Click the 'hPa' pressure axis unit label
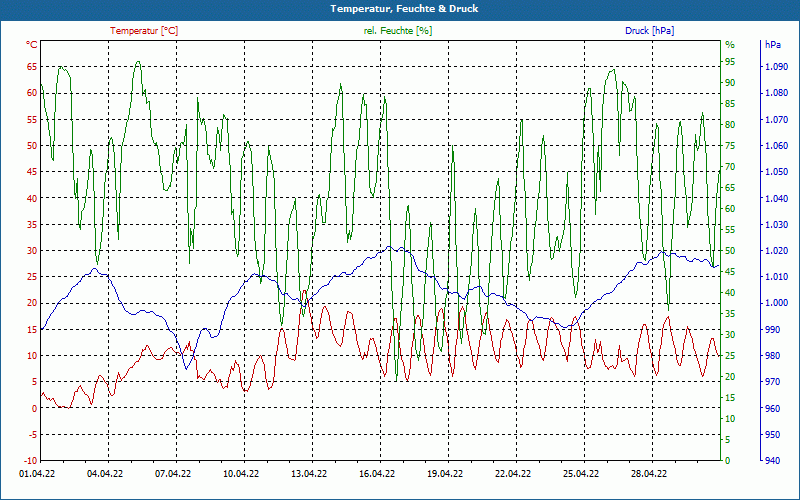Image resolution: width=800 pixels, height=500 pixels. (x=772, y=45)
